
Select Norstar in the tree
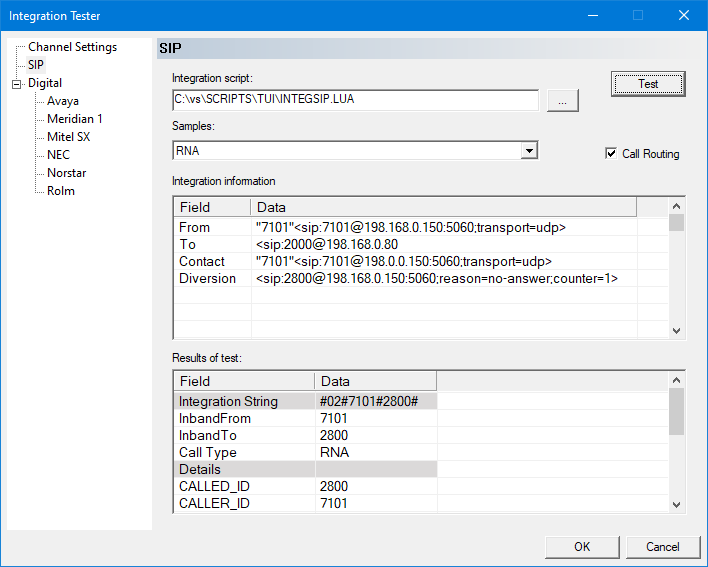coord(67,173)
